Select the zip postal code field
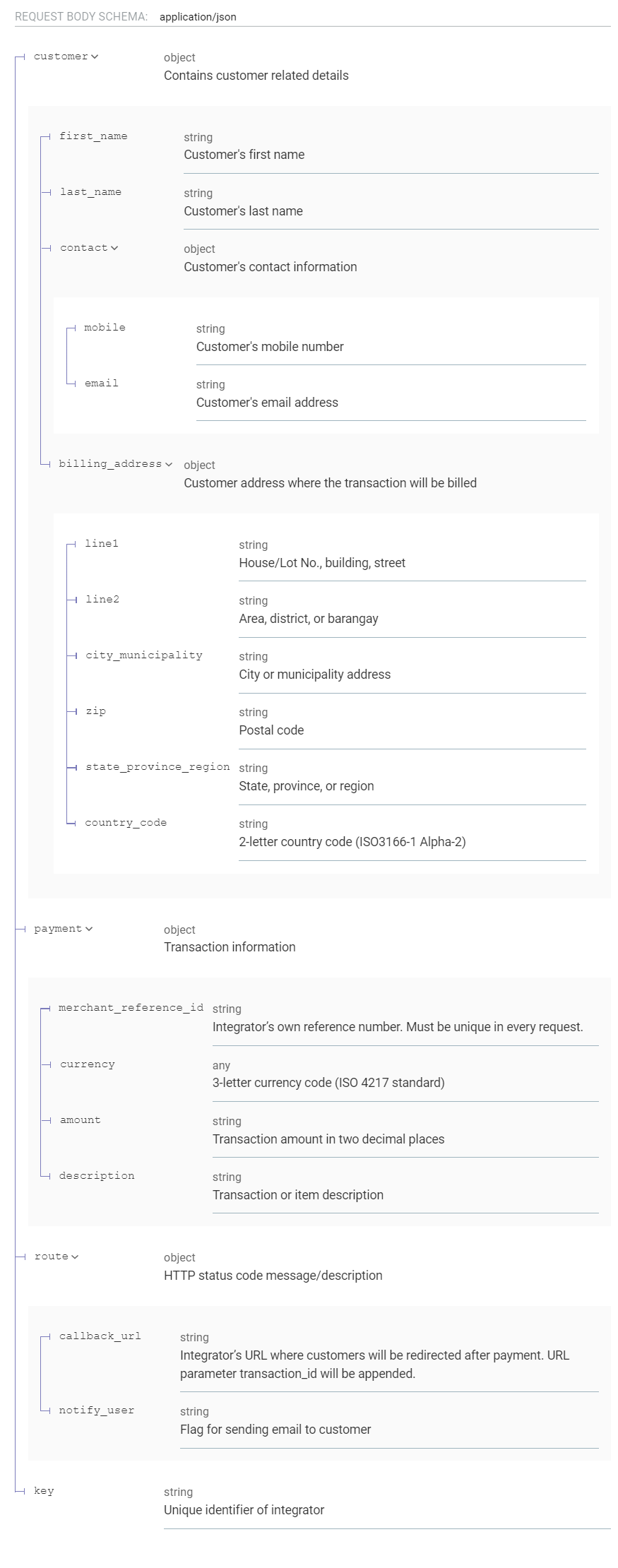618x1568 pixels. tap(95, 711)
